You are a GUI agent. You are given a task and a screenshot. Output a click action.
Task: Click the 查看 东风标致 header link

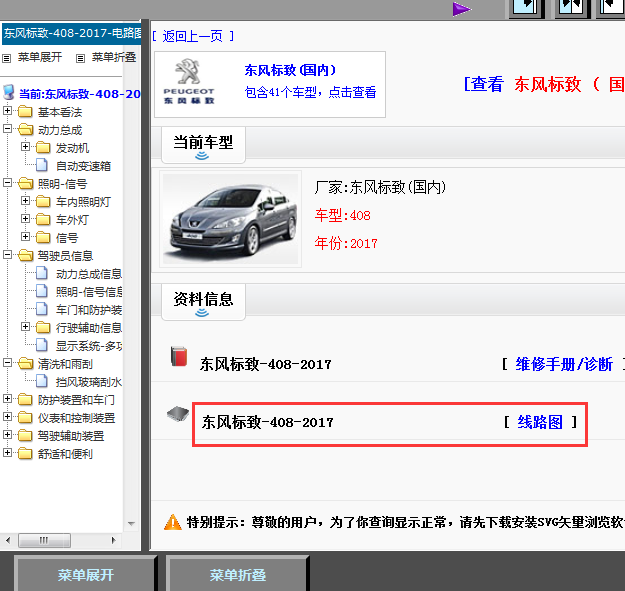pyautogui.click(x=544, y=84)
